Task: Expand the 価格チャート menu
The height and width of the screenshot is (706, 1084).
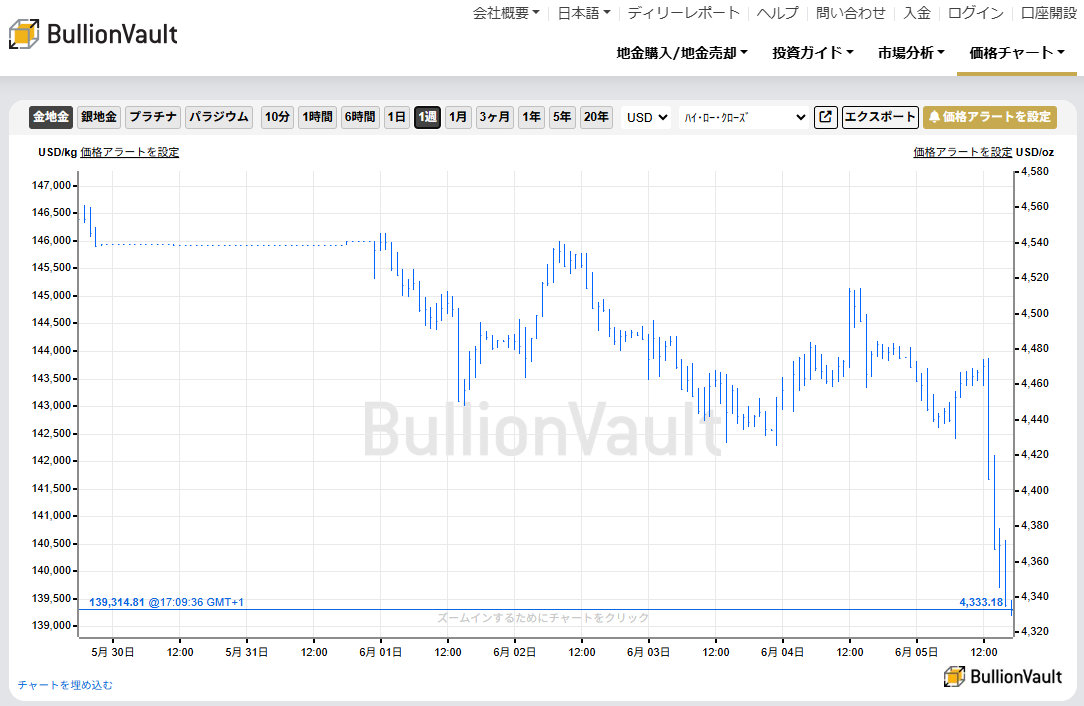Action: click(x=1017, y=53)
